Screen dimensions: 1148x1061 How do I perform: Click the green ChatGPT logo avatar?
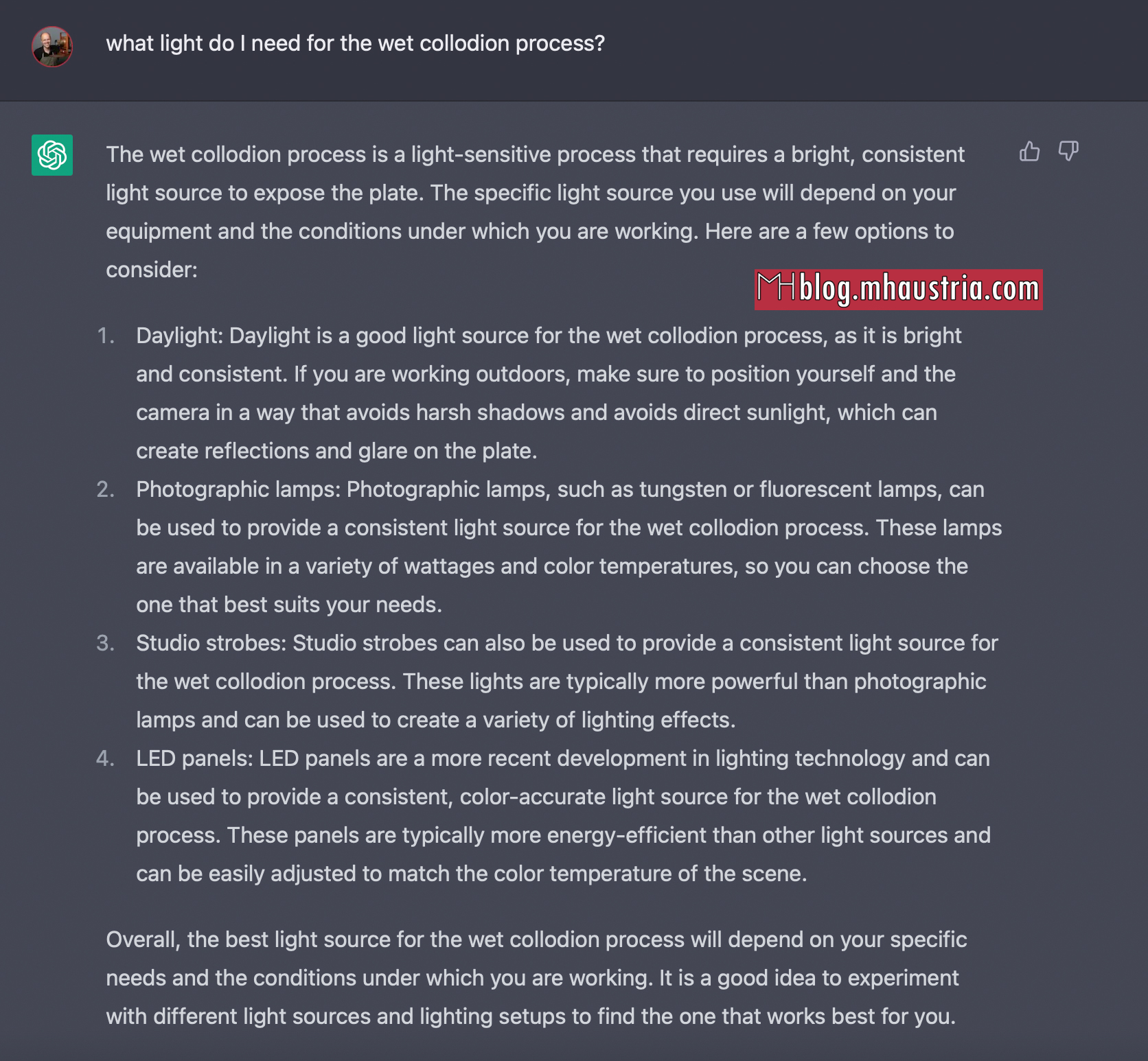click(x=52, y=155)
